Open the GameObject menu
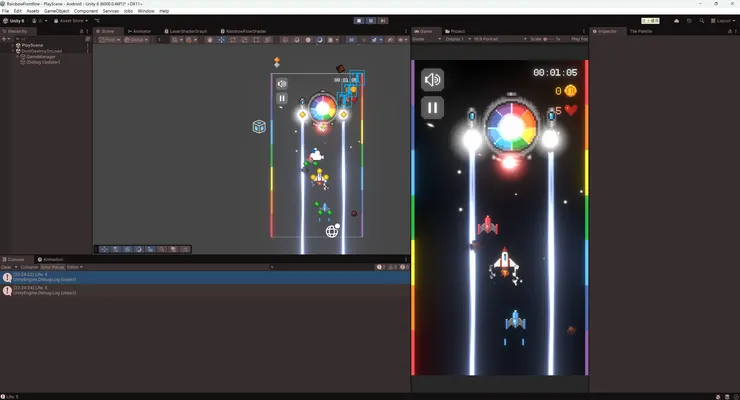Image resolution: width=740 pixels, height=400 pixels. (x=57, y=11)
